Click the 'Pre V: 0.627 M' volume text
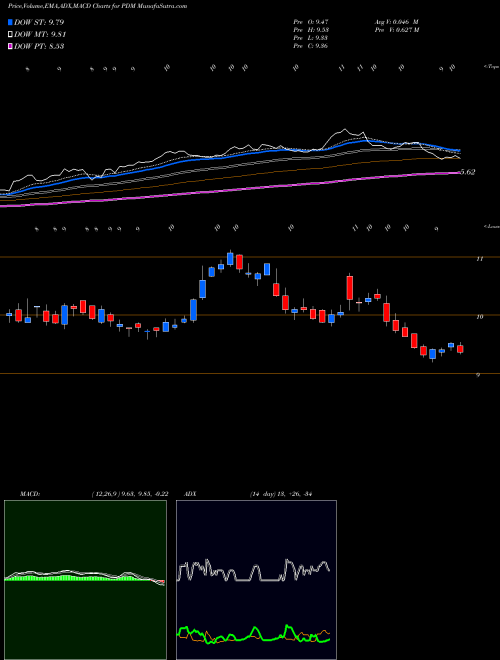 [x=396, y=29]
